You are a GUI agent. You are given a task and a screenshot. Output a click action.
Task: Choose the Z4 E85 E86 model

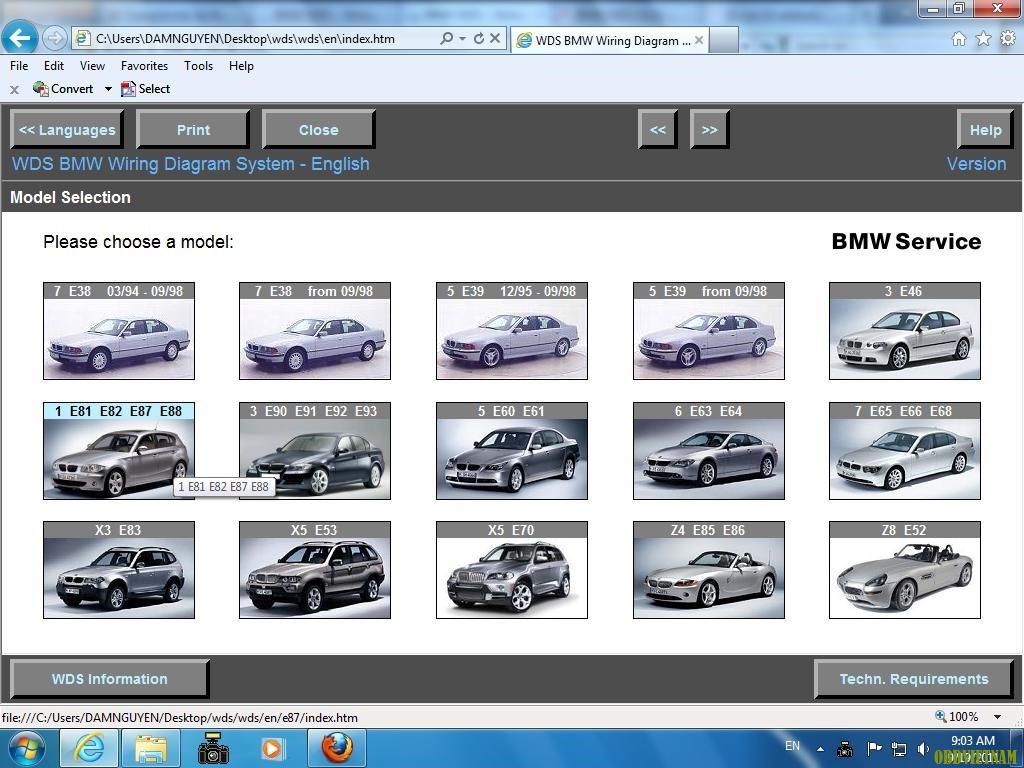[x=709, y=569]
